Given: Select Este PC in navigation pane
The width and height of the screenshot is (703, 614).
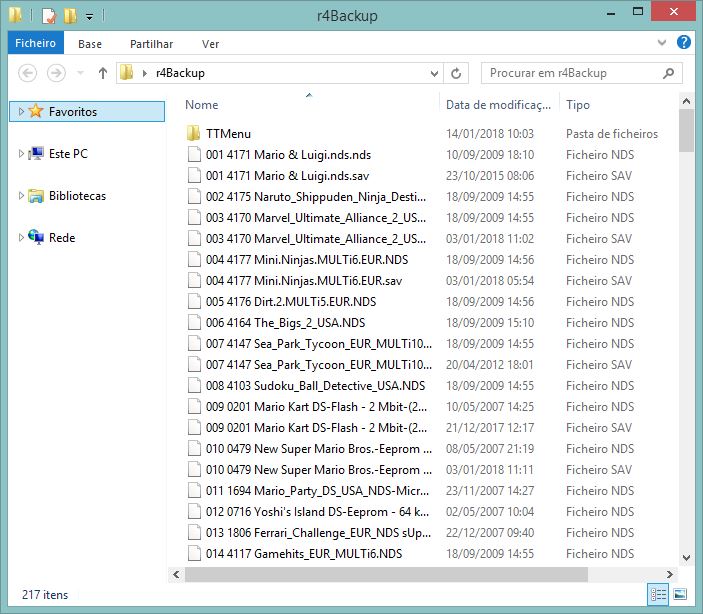Looking at the screenshot, I should point(68,154).
